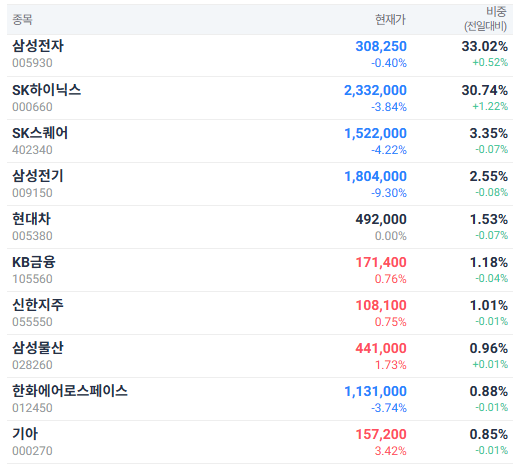Select the 신한지주 stock name

(38, 305)
